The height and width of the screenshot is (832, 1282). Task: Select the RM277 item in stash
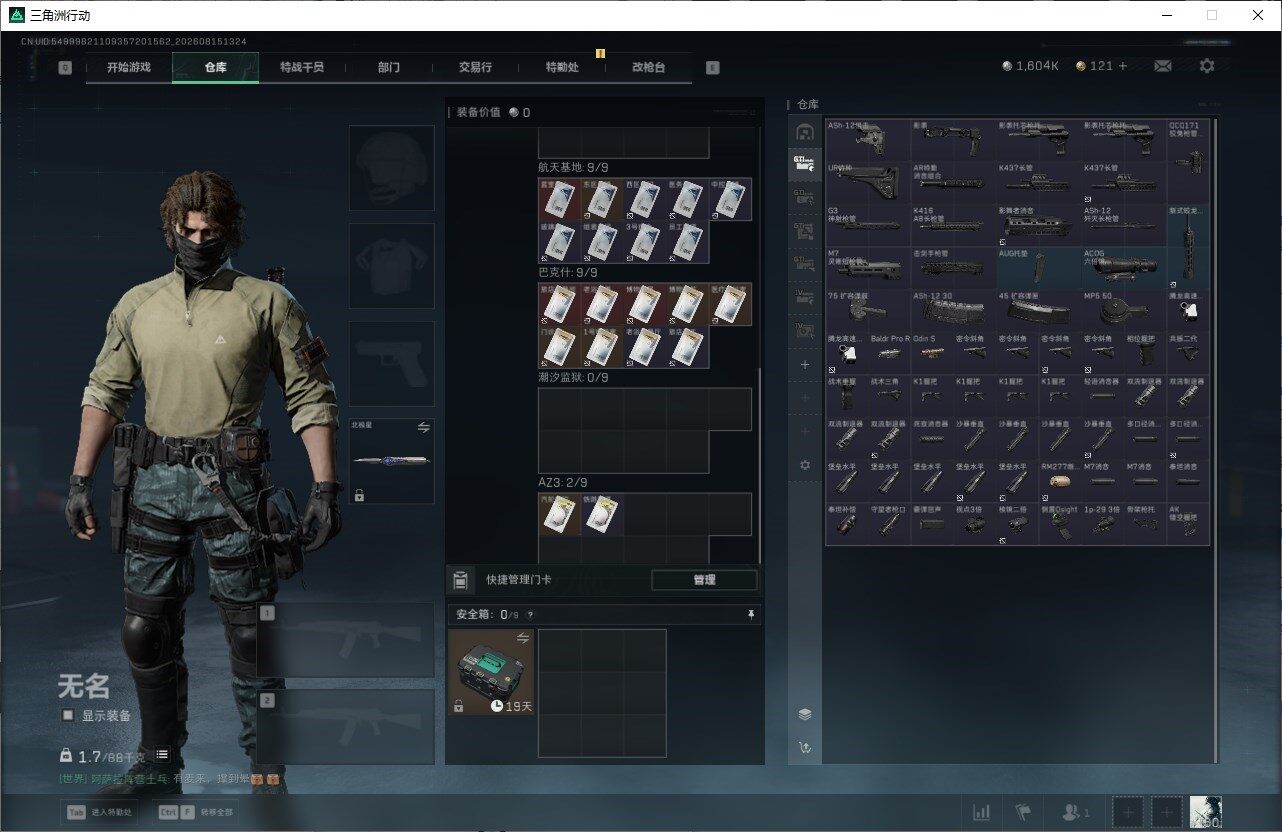pyautogui.click(x=1060, y=481)
